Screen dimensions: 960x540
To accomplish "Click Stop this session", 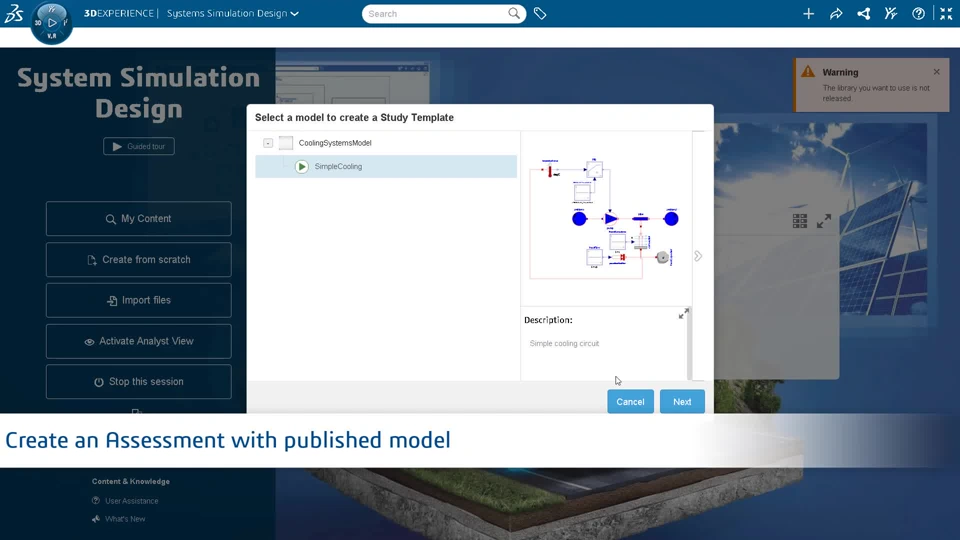I will point(139,381).
